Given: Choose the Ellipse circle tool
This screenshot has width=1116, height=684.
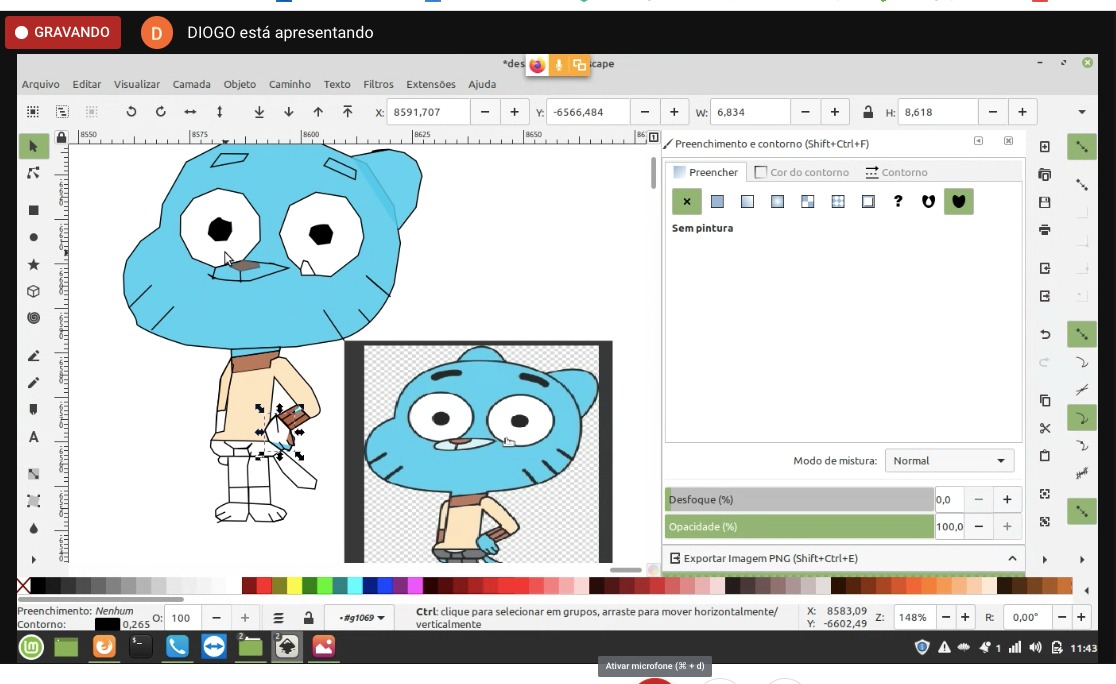Looking at the screenshot, I should (33, 237).
